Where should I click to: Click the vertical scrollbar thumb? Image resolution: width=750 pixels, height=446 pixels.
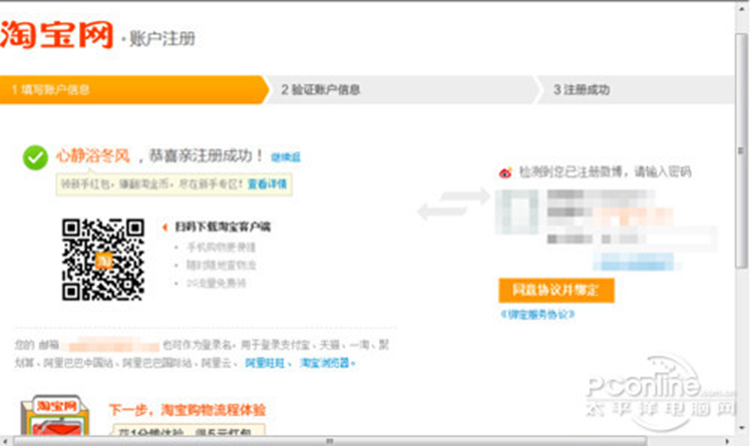tap(741, 151)
